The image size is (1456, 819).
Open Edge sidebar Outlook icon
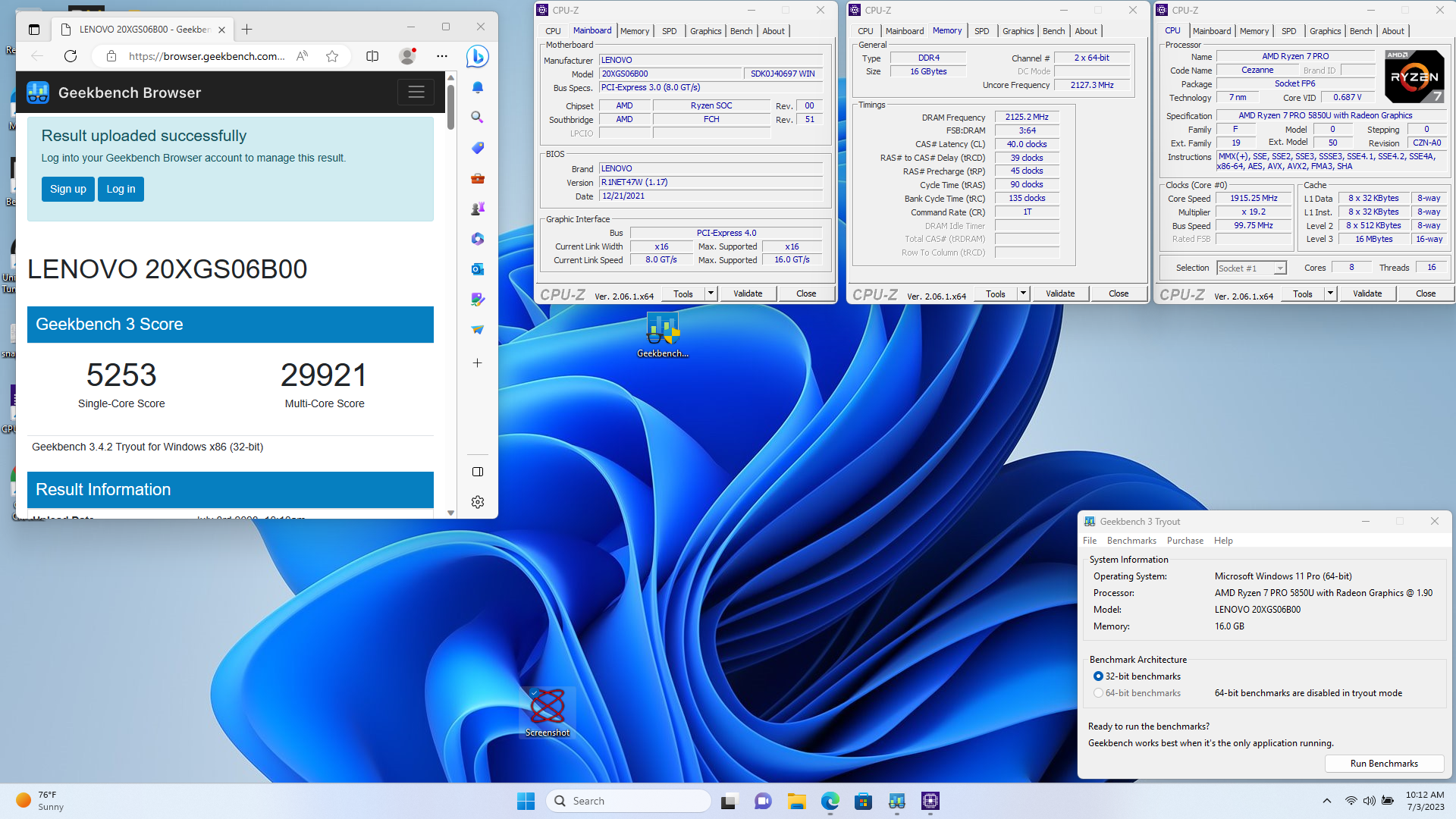(478, 269)
